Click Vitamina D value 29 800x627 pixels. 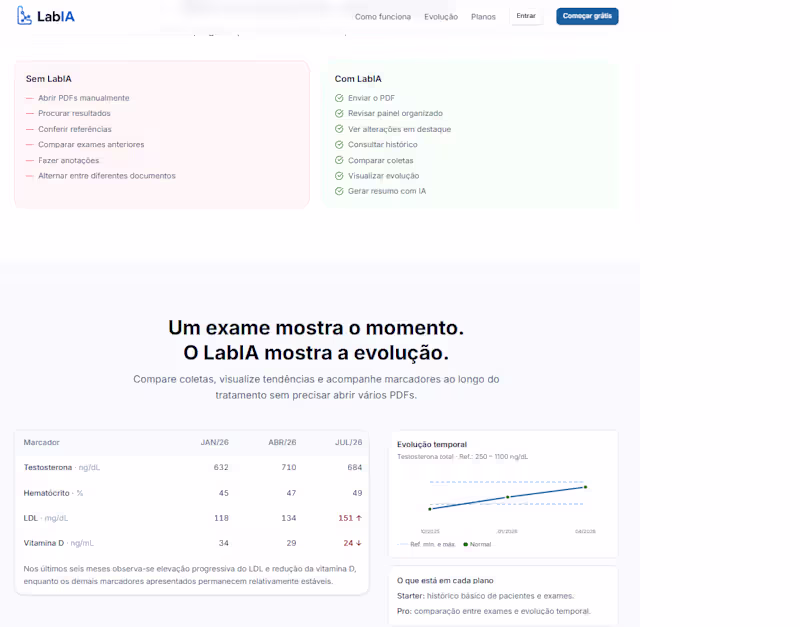point(291,543)
